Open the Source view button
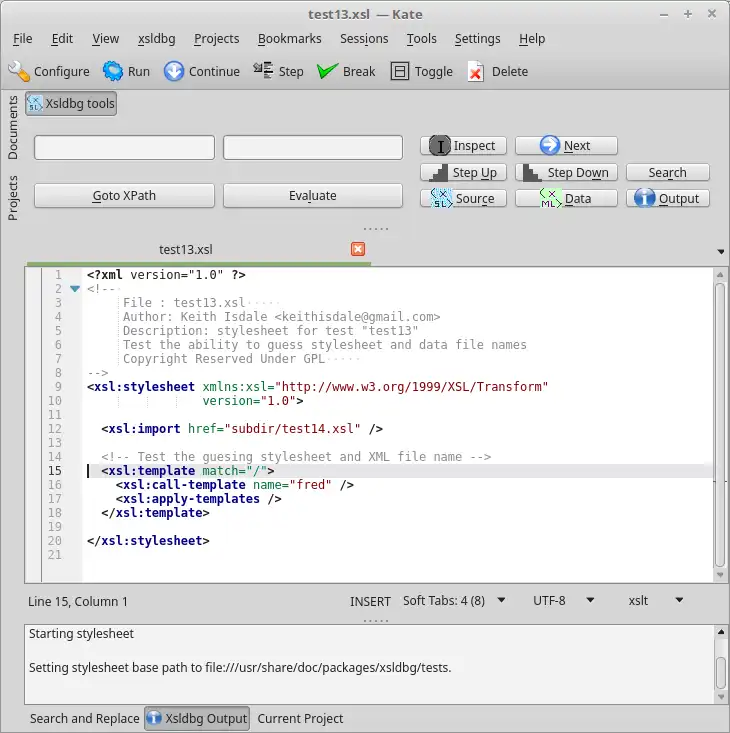This screenshot has height=733, width=730. [464, 198]
